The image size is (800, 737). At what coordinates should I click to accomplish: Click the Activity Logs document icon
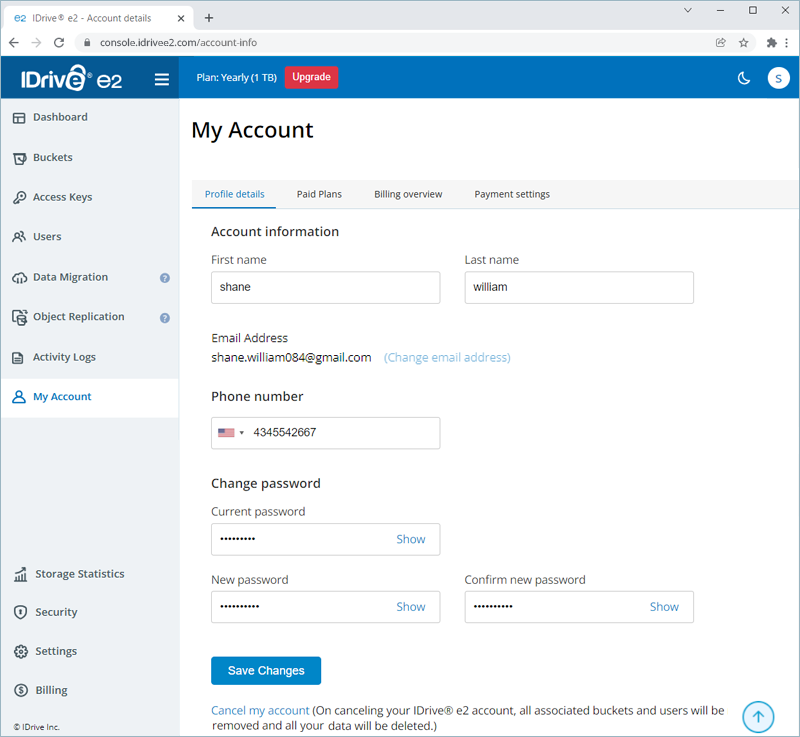click(18, 358)
